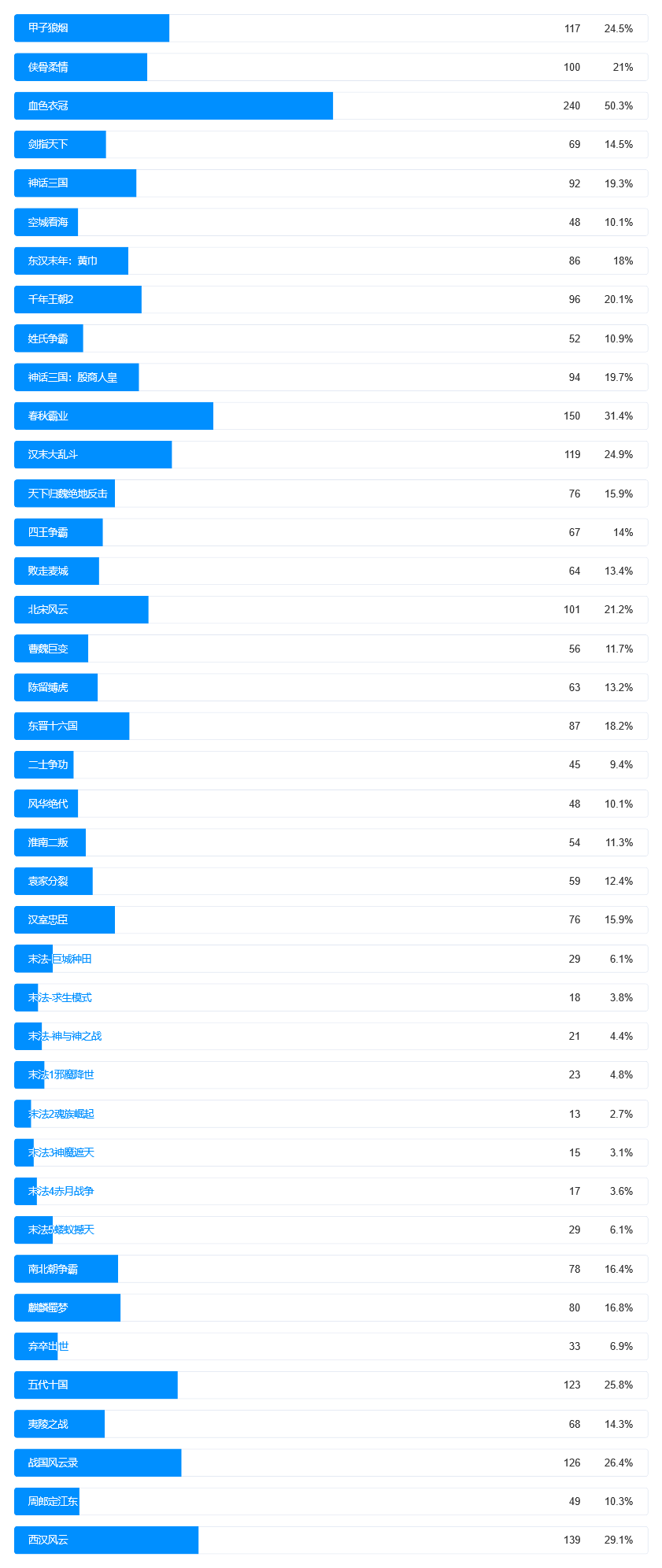Image resolution: width=662 pixels, height=1568 pixels.
Task: Click the 麒麟留梦 option bar
Action: click(67, 1307)
